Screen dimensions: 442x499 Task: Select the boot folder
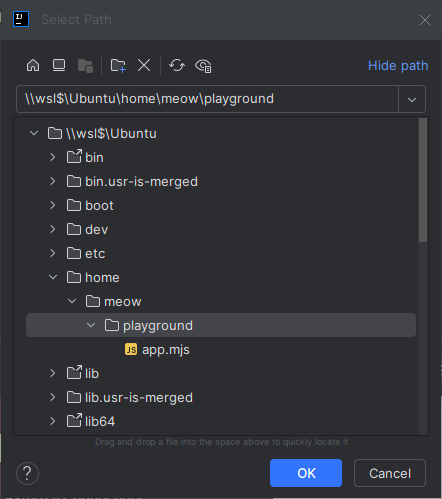pos(99,206)
